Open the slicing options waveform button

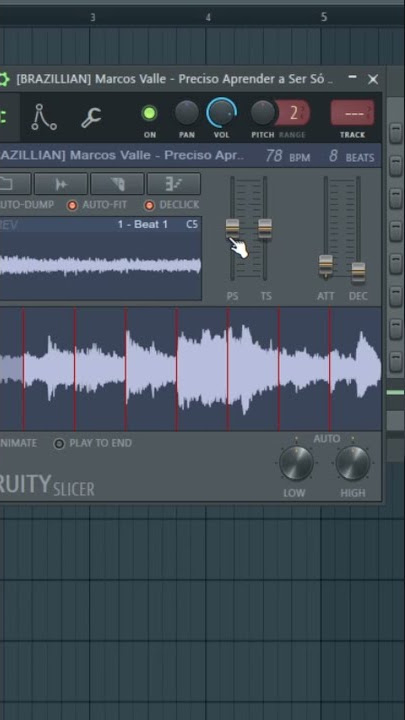point(61,184)
